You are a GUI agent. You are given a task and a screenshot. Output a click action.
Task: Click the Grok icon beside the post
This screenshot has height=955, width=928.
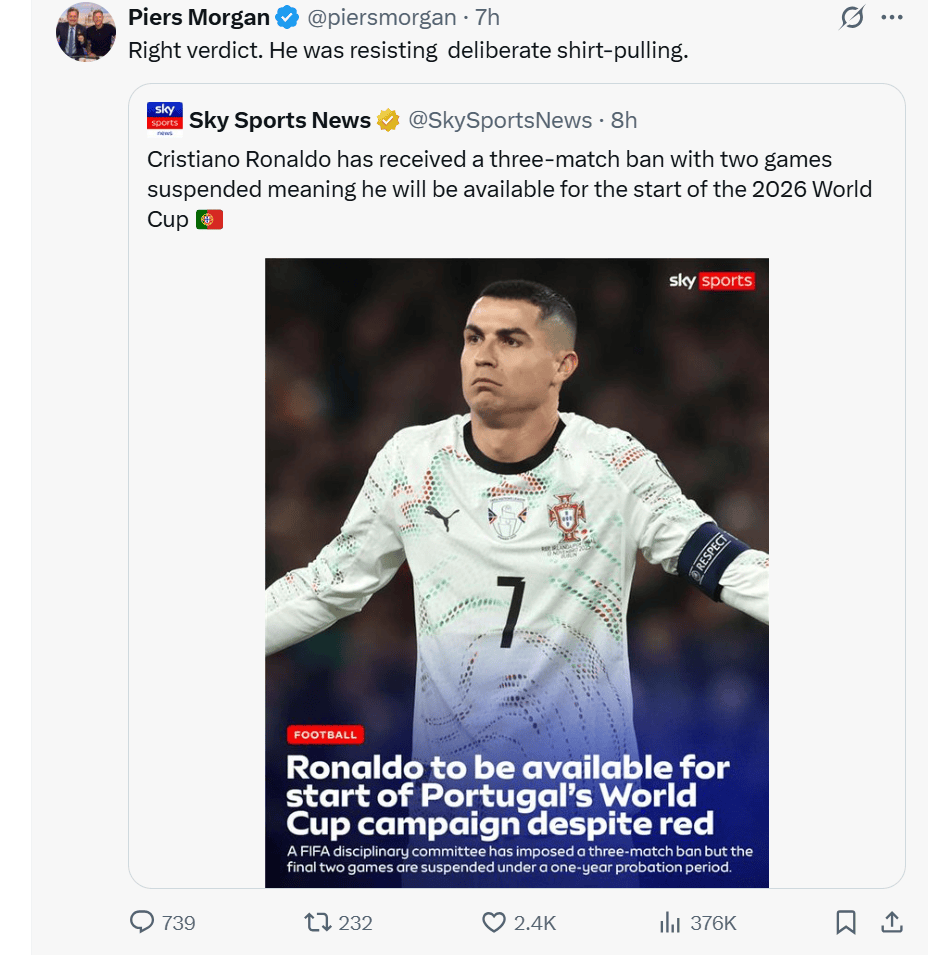click(852, 18)
